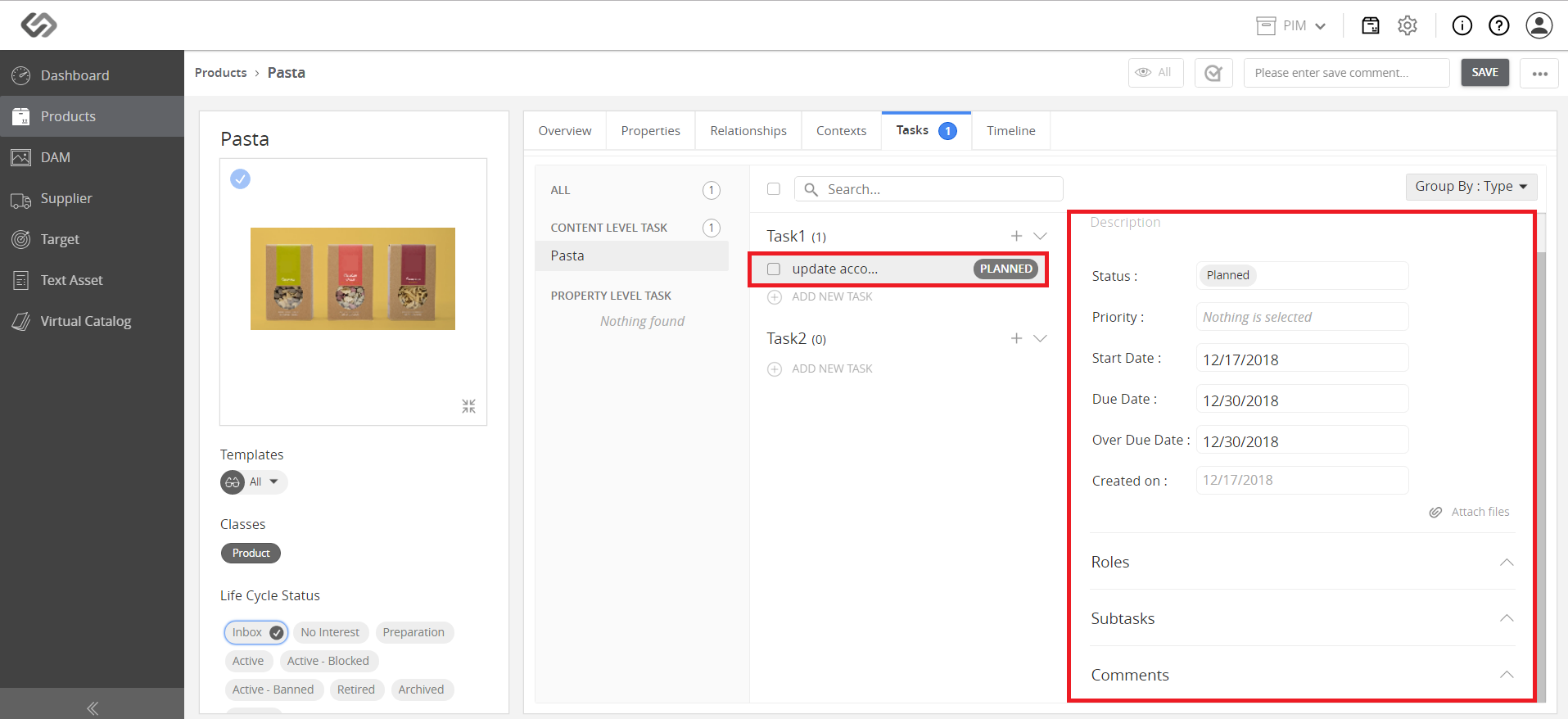Click the Start Date field
This screenshot has height=719, width=1568.
[1302, 359]
